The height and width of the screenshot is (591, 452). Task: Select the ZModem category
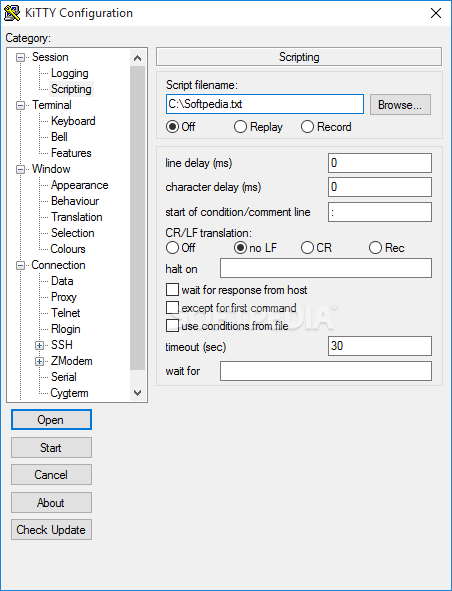click(72, 361)
